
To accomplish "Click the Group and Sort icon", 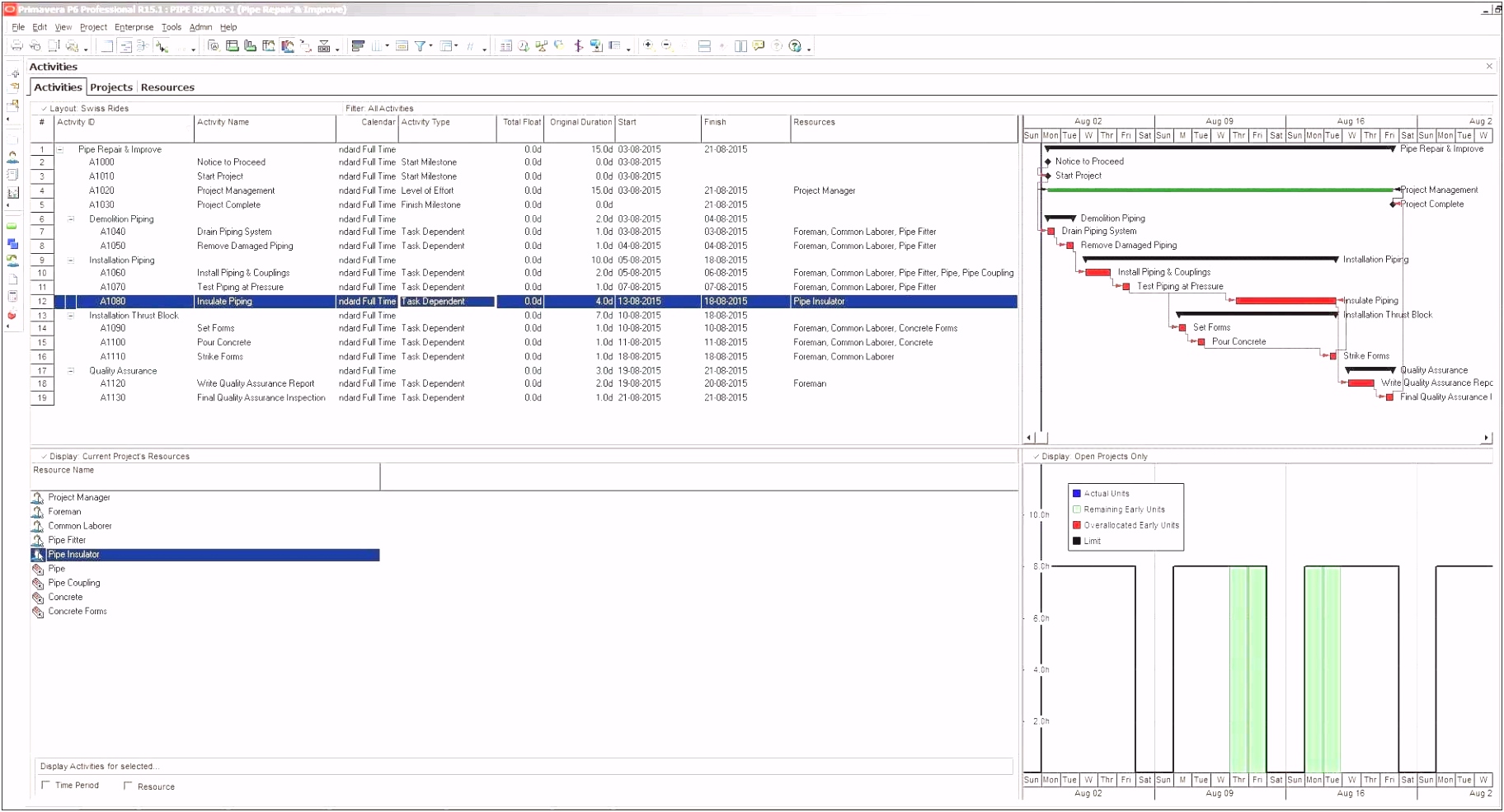I will (445, 46).
